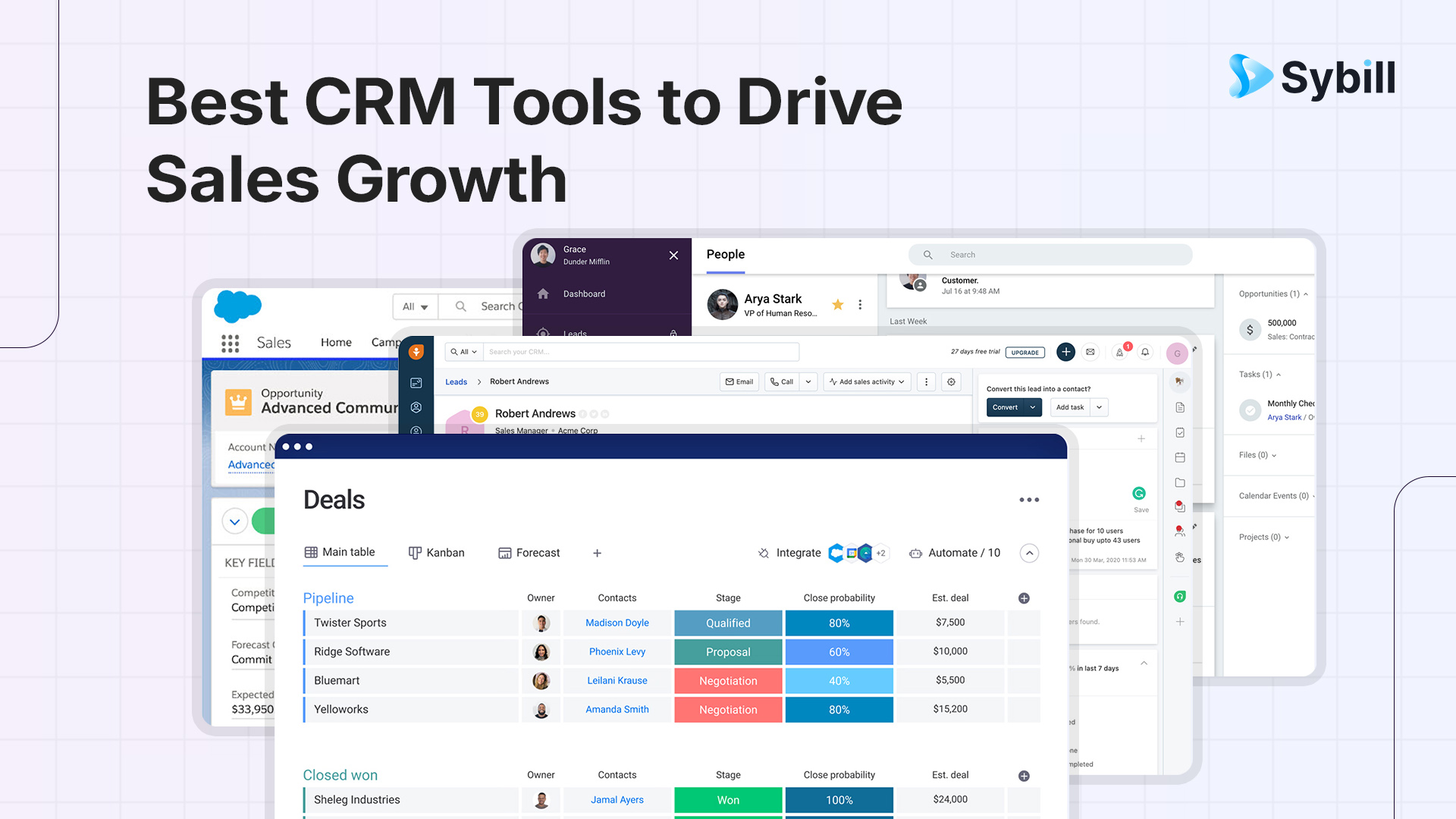
Task: Click the notes document icon in Freshsales right rail
Action: tap(1180, 407)
